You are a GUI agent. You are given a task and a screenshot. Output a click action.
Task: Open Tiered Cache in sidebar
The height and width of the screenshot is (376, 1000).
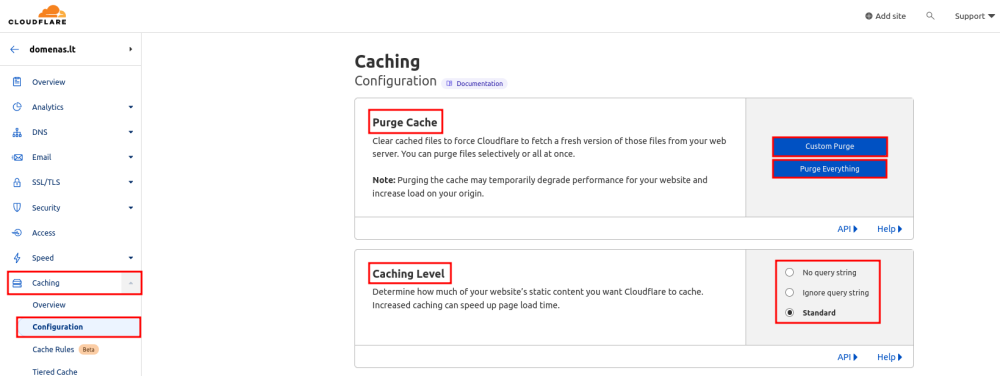point(55,371)
